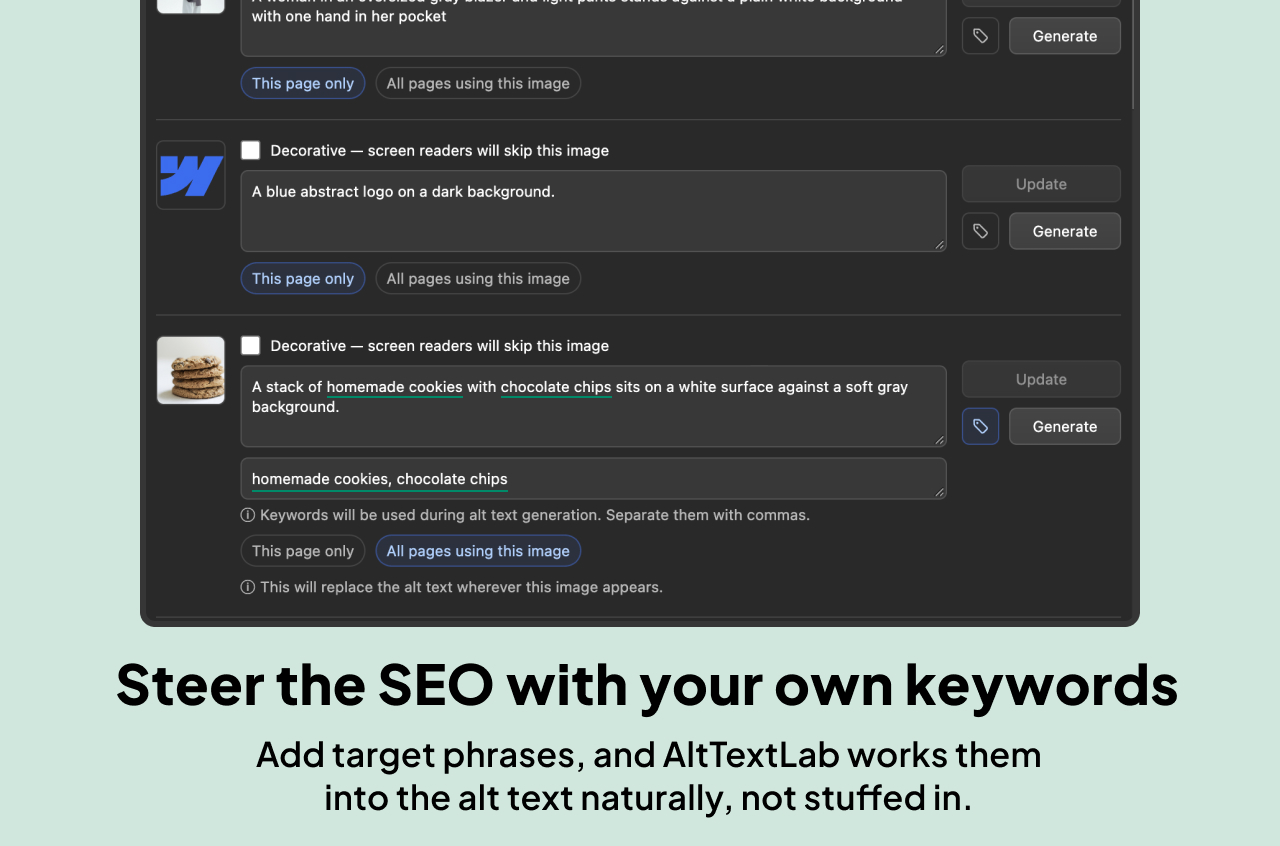Click the cookies stack thumbnail
This screenshot has width=1280, height=846.
(x=191, y=370)
